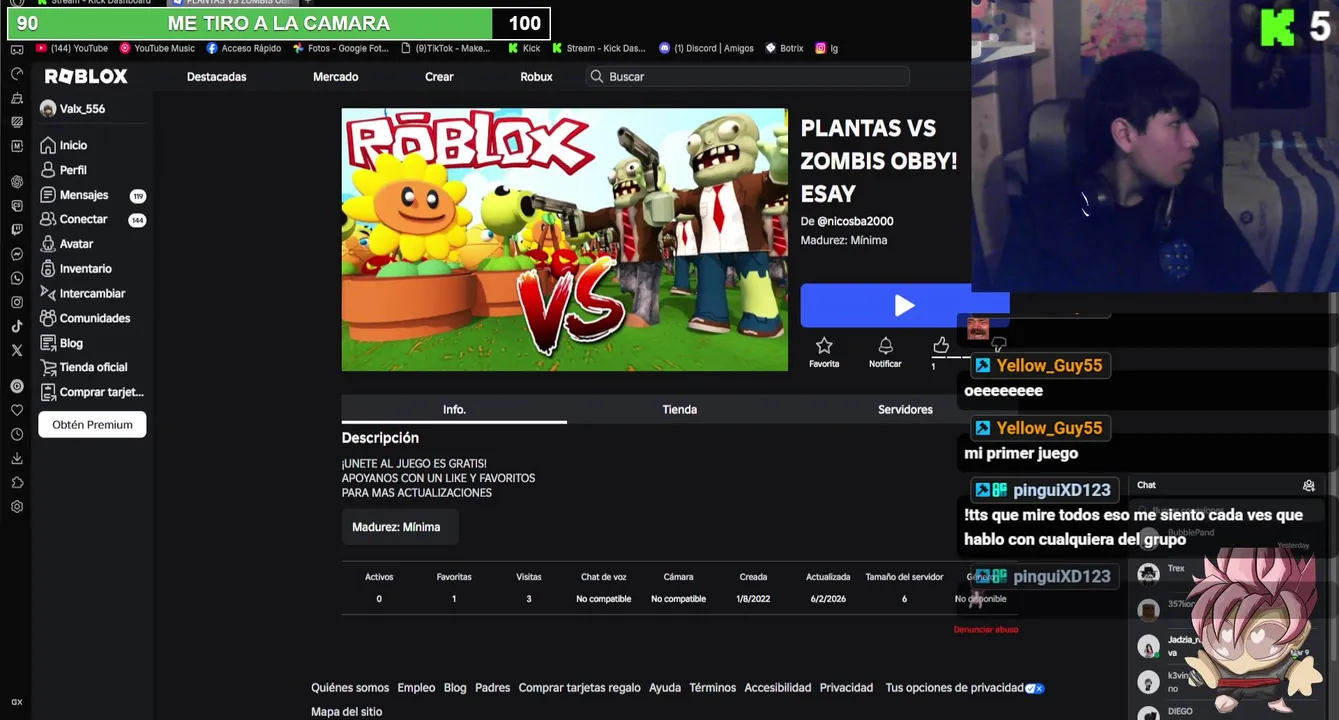Switch to the Info. tab
Image resolution: width=1339 pixels, height=720 pixels.
[x=454, y=409]
